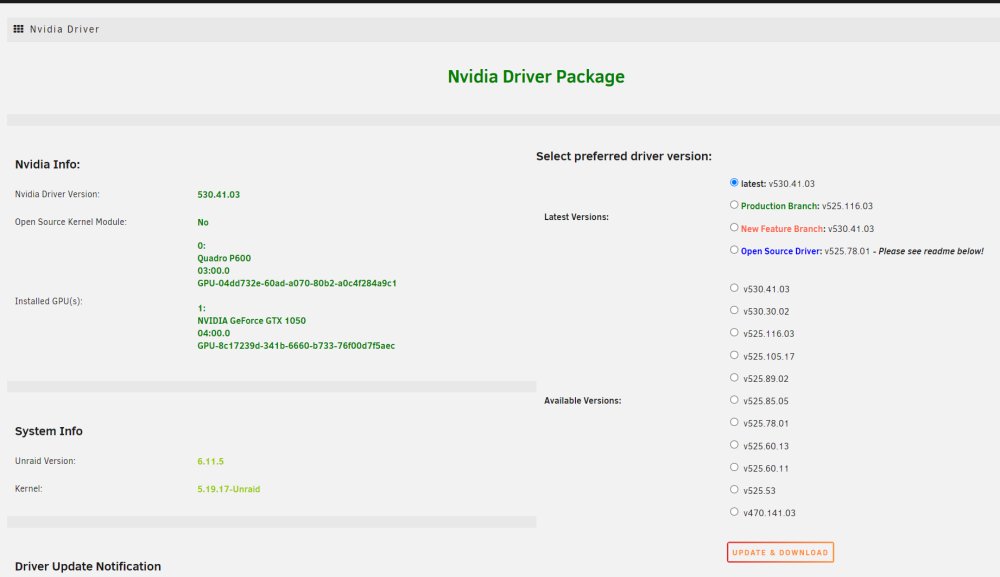Image resolution: width=1000 pixels, height=577 pixels.
Task: Select the latest v530.41.03 radio option
Action: click(734, 182)
